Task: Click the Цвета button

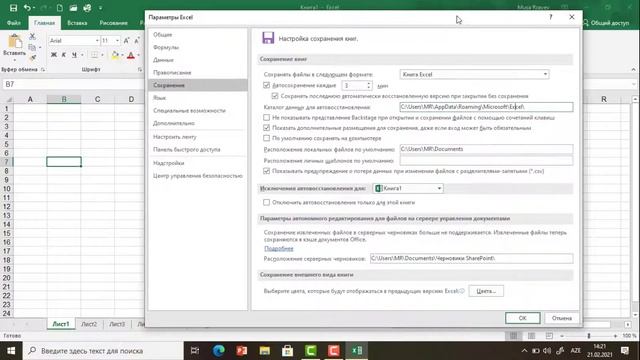Action: tap(486, 291)
